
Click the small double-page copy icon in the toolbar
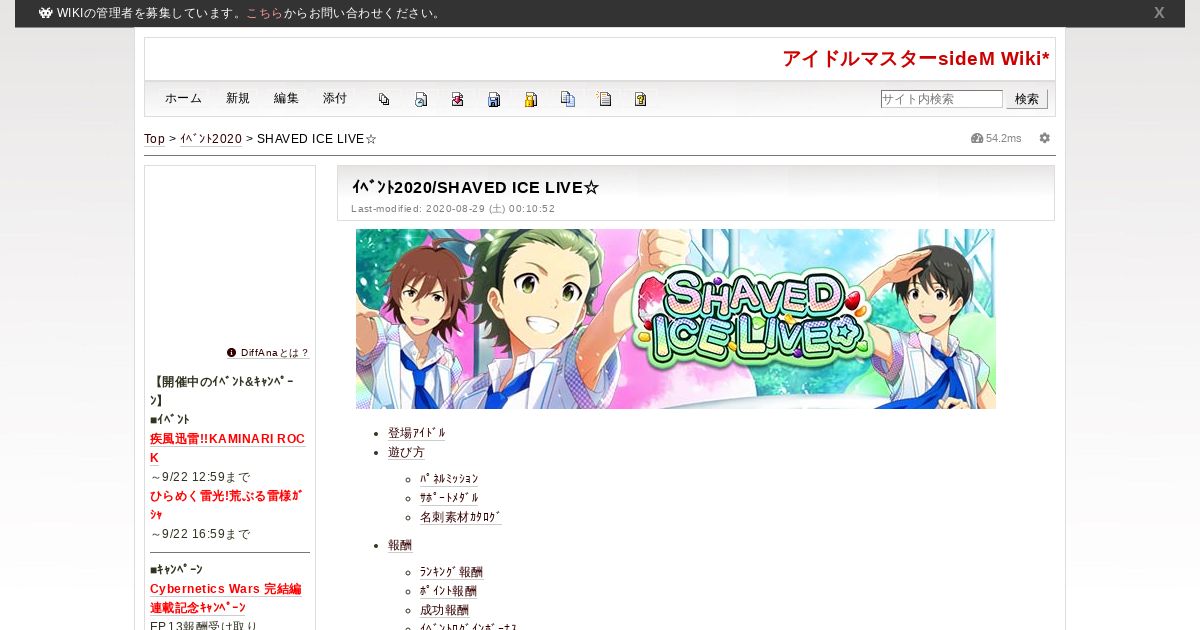[x=384, y=99]
